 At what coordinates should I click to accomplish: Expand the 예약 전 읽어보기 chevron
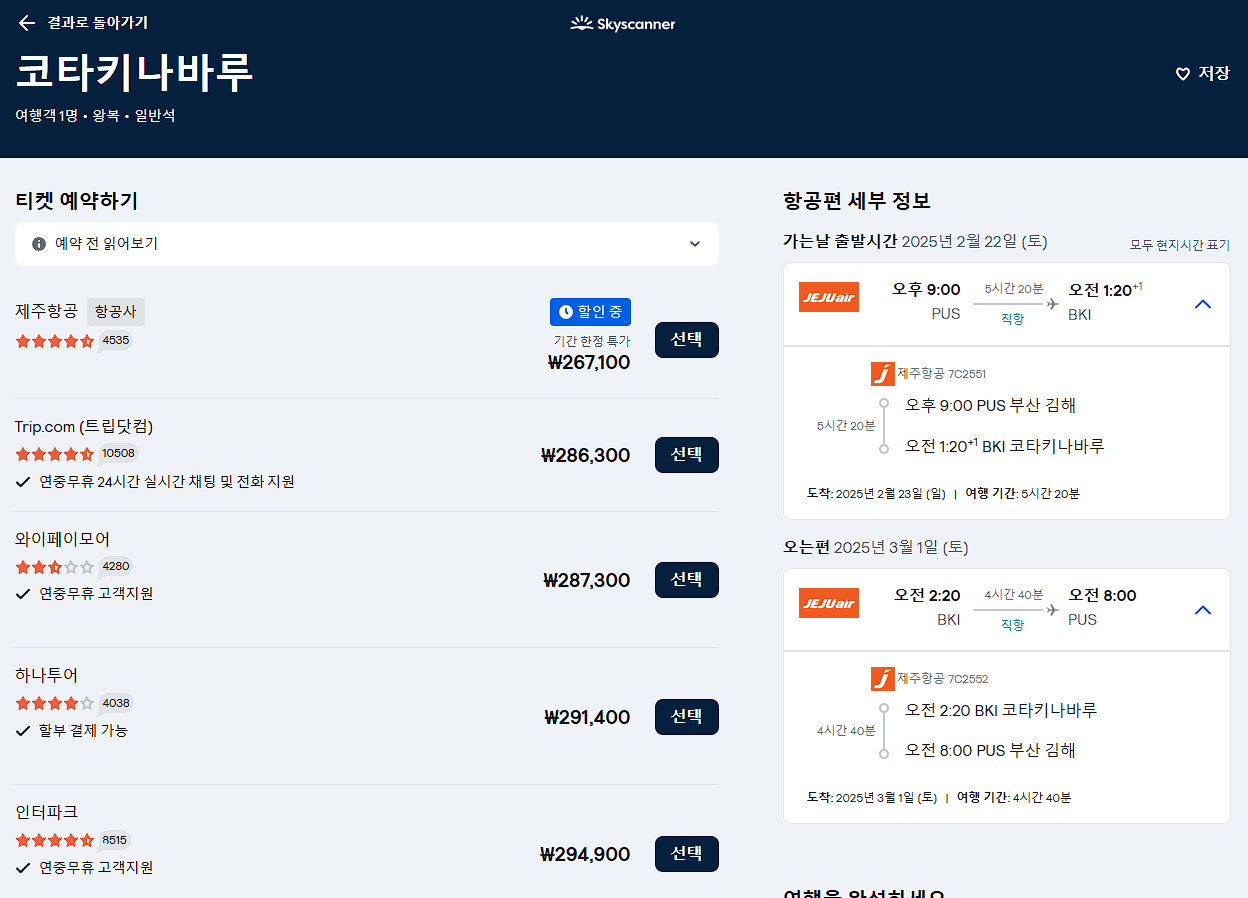(x=695, y=244)
